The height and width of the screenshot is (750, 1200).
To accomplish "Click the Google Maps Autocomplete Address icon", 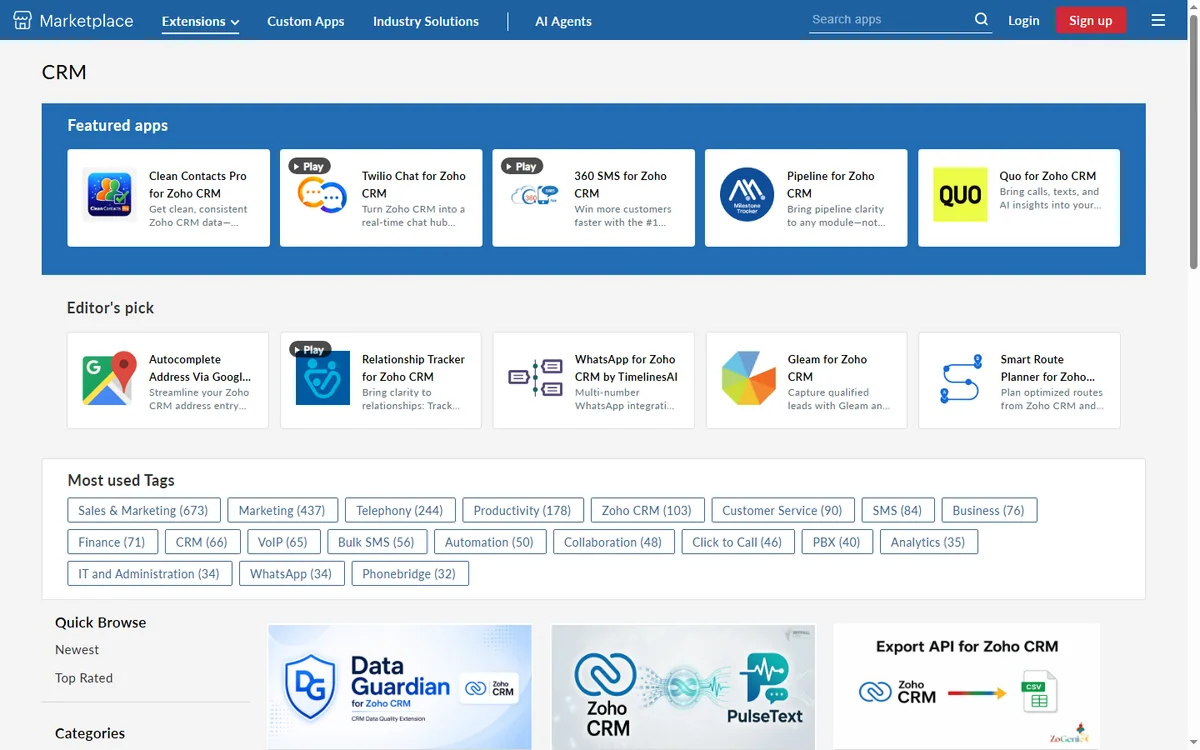I will pyautogui.click(x=109, y=378).
